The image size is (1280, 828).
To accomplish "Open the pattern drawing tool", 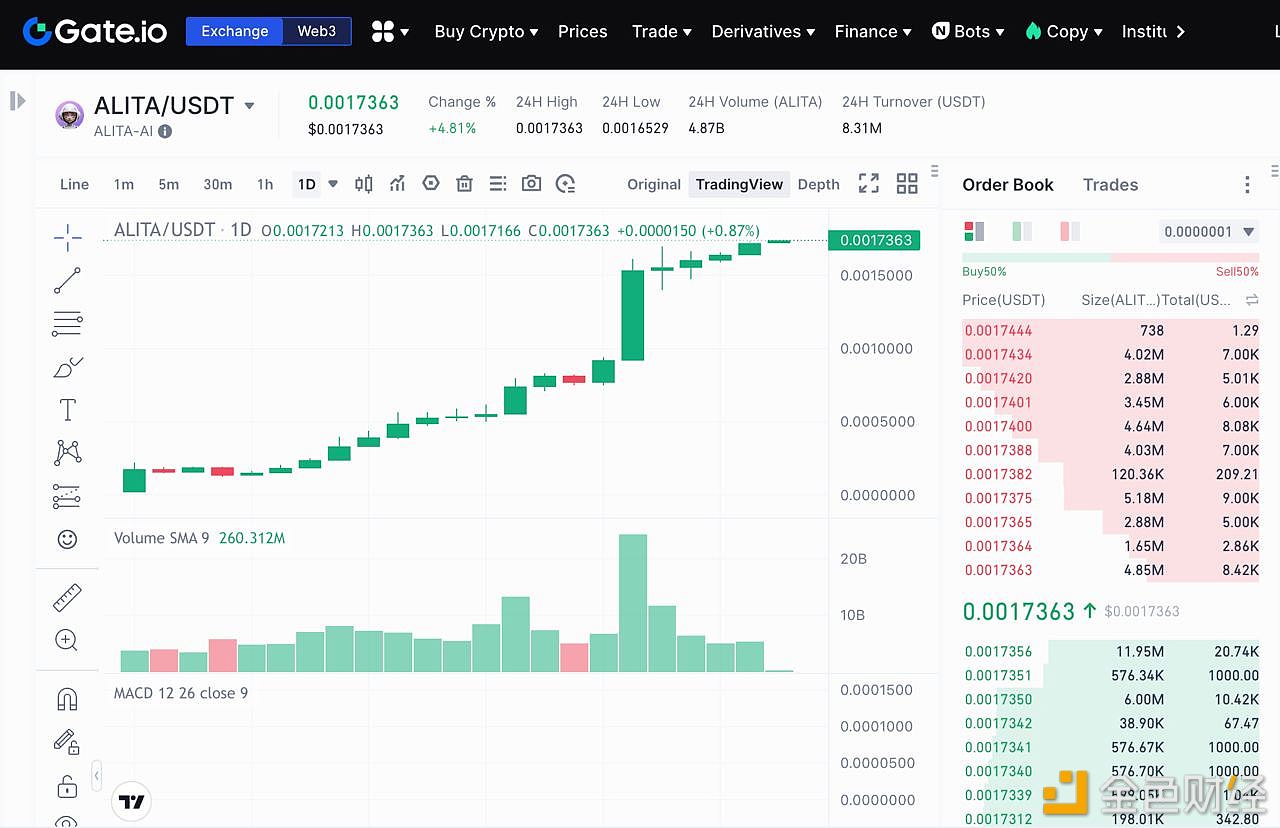I will click(67, 452).
